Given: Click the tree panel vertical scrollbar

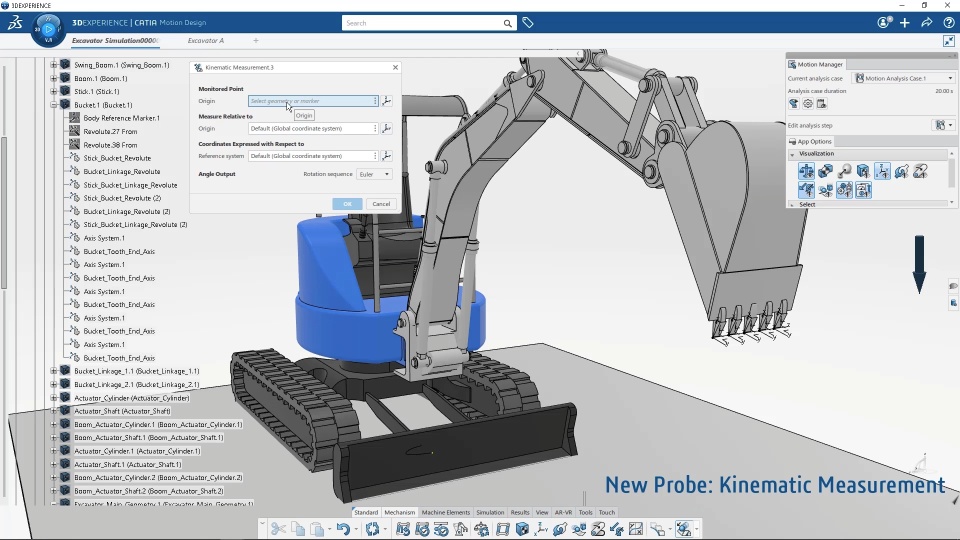Looking at the screenshot, I should (x=4, y=212).
